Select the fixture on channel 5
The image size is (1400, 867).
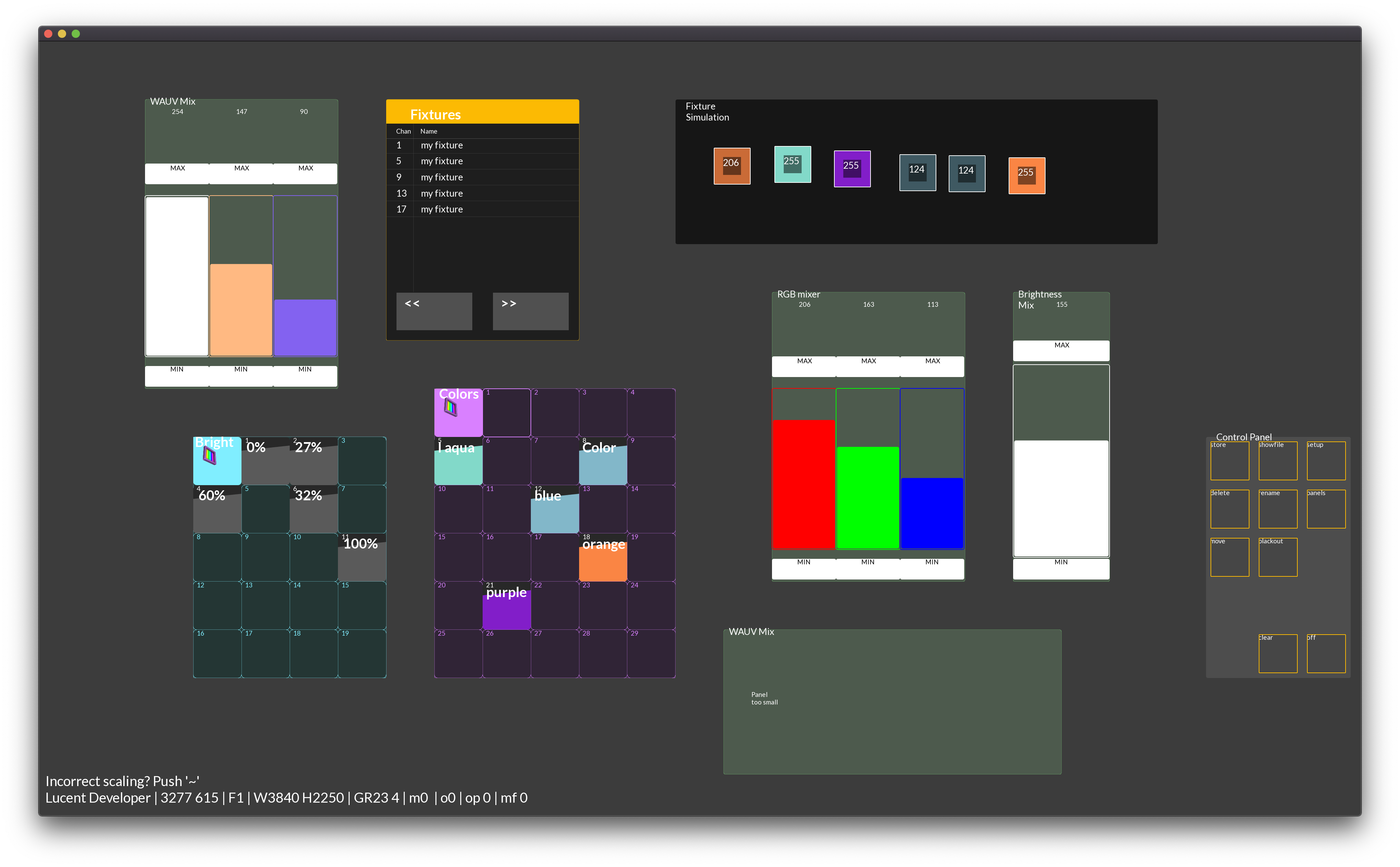(482, 161)
